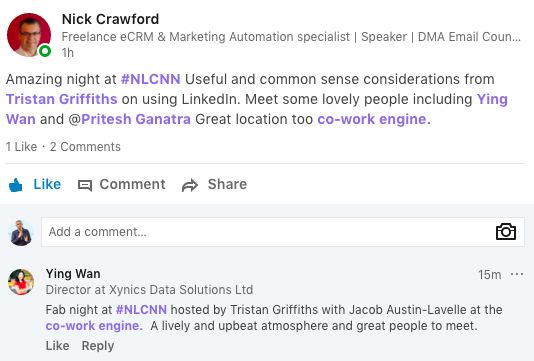View who gave 1 Like
Viewport: 534px width, 361px height.
[x=21, y=147]
